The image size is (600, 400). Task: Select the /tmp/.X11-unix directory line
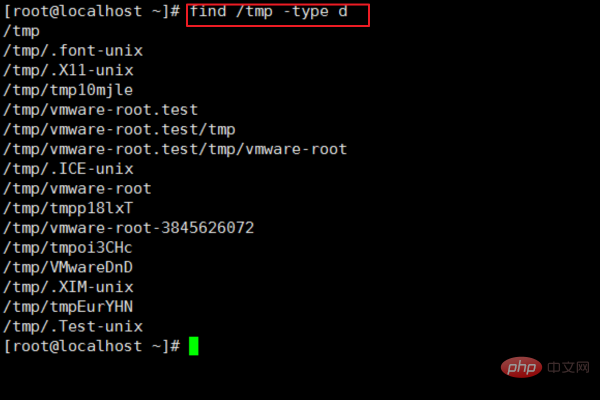coord(55,71)
